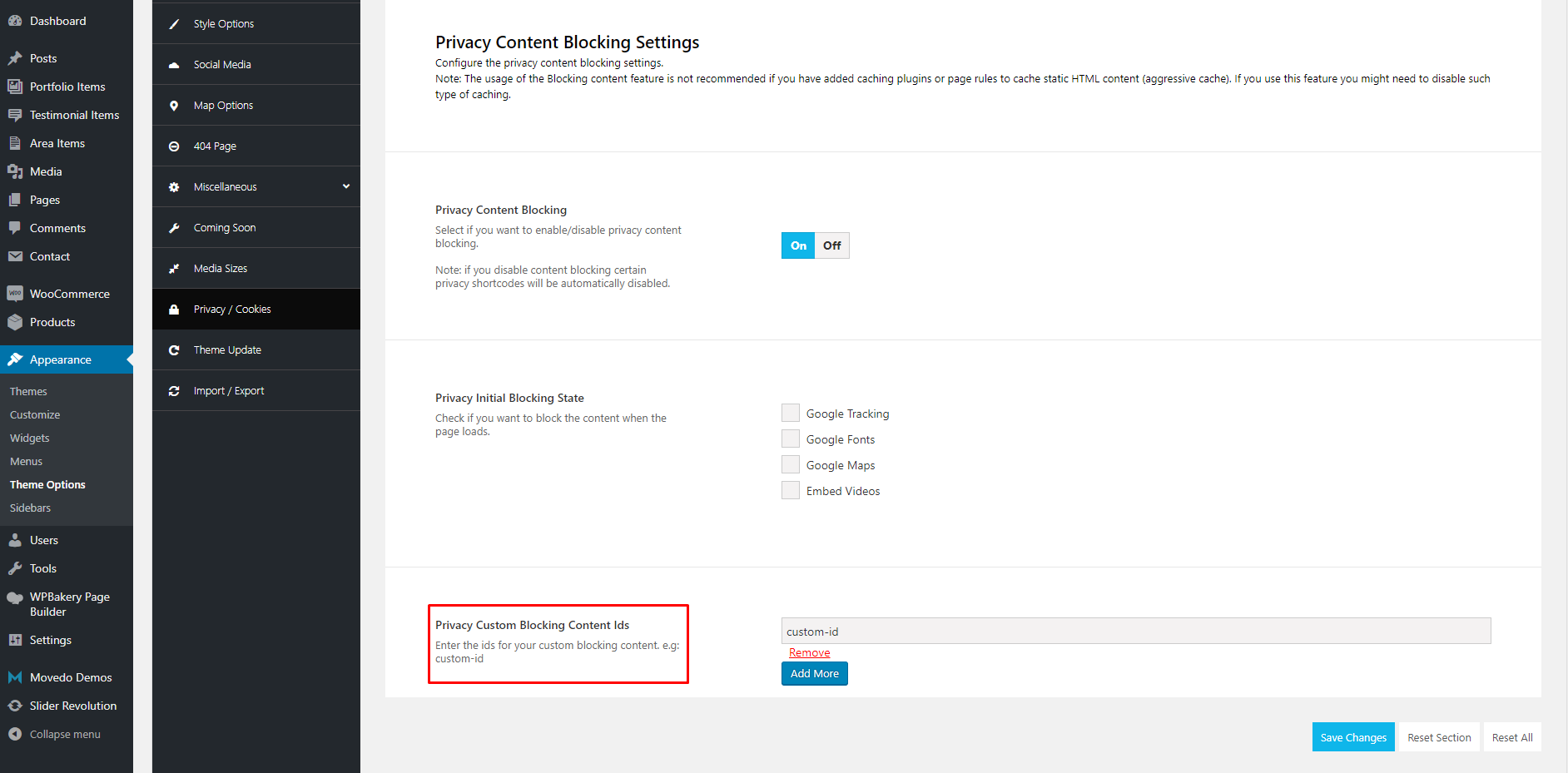Open the Import / Export options tab
This screenshot has height=773, width=1568.
[x=229, y=391]
